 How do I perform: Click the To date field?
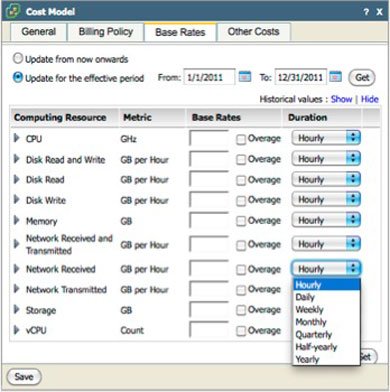[300, 77]
